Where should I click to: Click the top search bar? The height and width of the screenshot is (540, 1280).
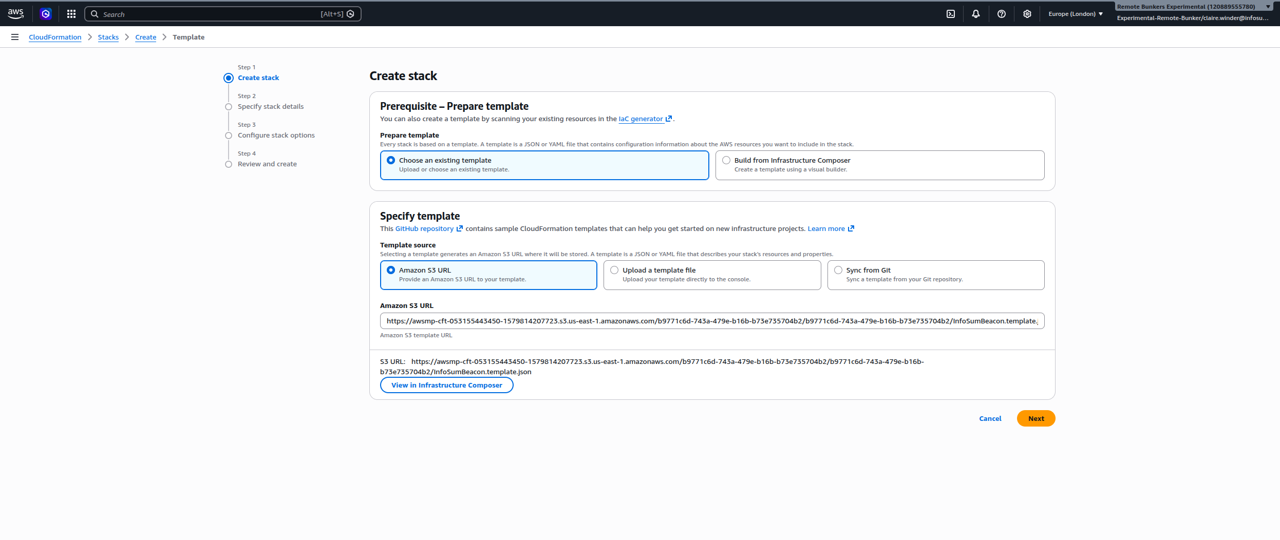[223, 14]
